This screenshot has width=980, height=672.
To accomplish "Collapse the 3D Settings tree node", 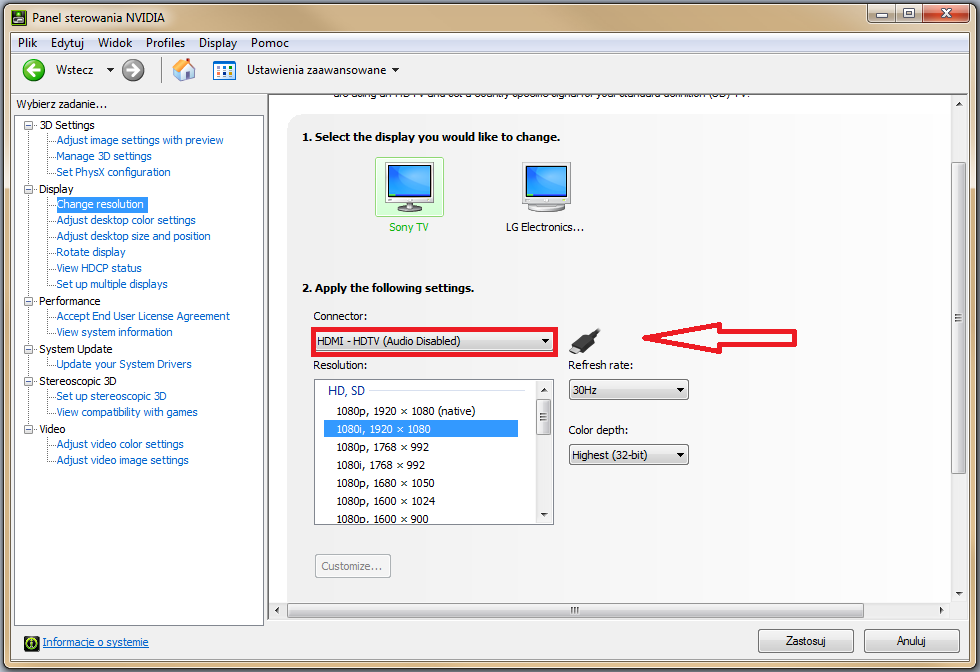I will pos(29,125).
